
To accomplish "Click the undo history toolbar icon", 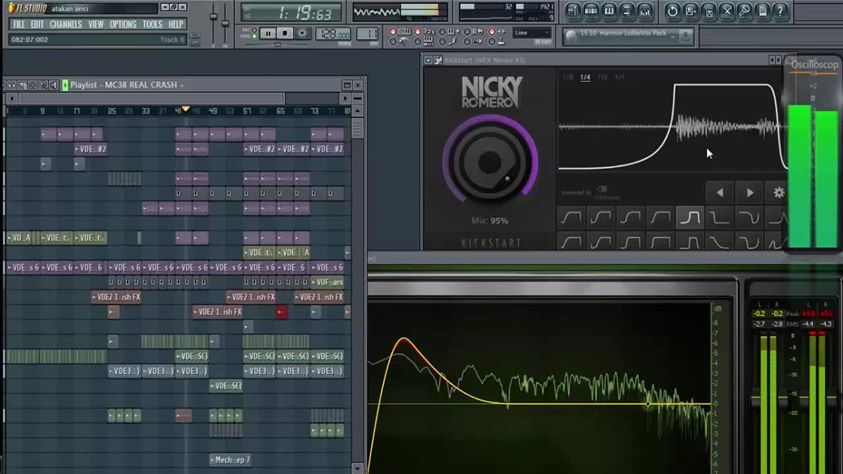I will (672, 11).
